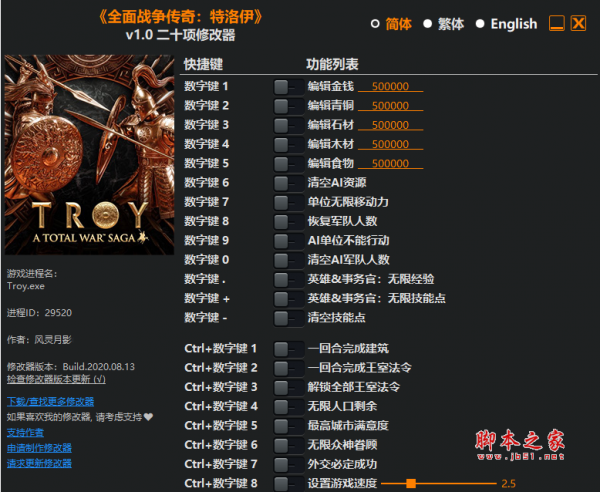Screen dimensions: 600x492
Task: Toggle 设置游戏速度 switch
Action: [289, 484]
